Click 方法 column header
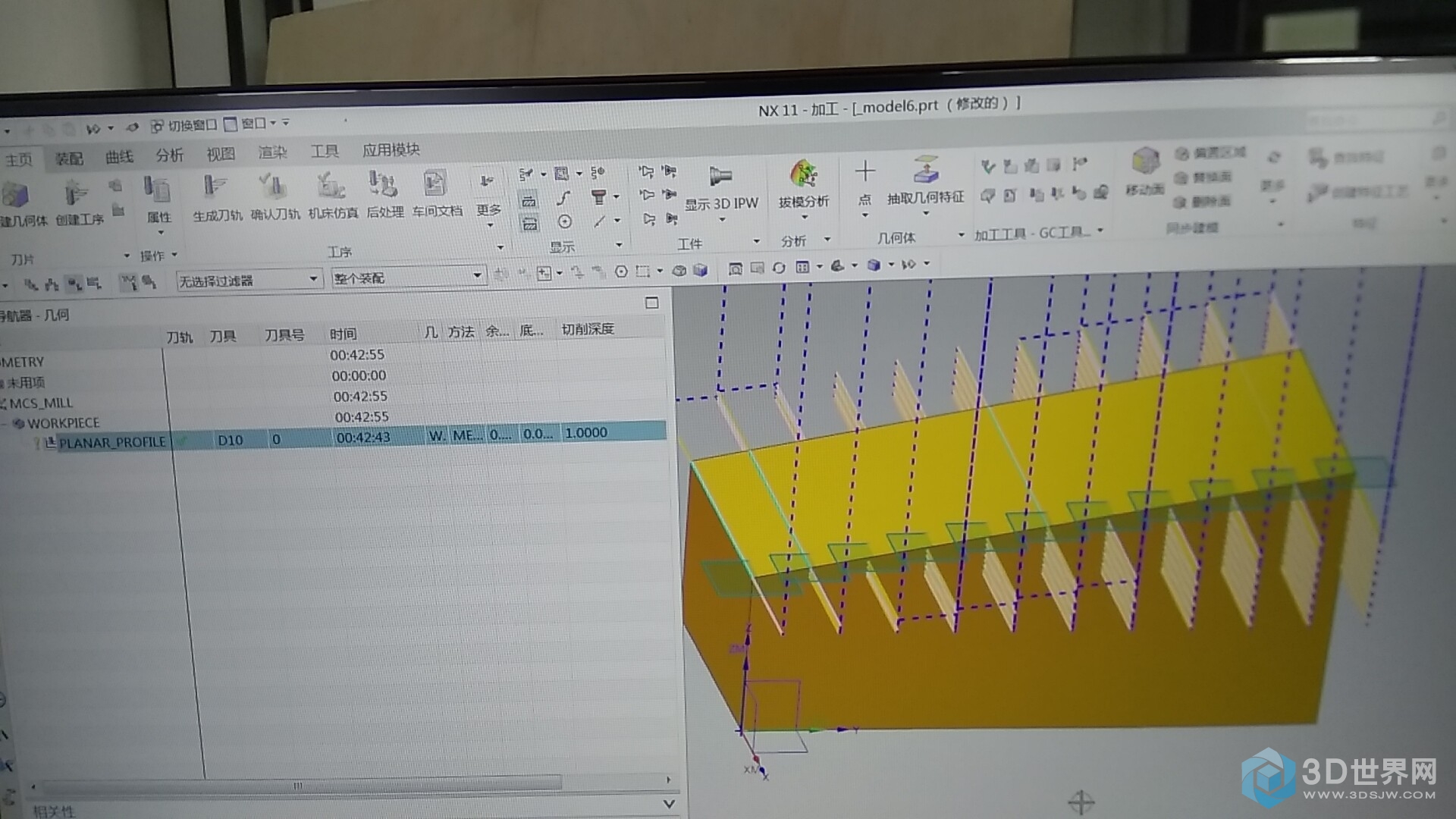 [460, 331]
